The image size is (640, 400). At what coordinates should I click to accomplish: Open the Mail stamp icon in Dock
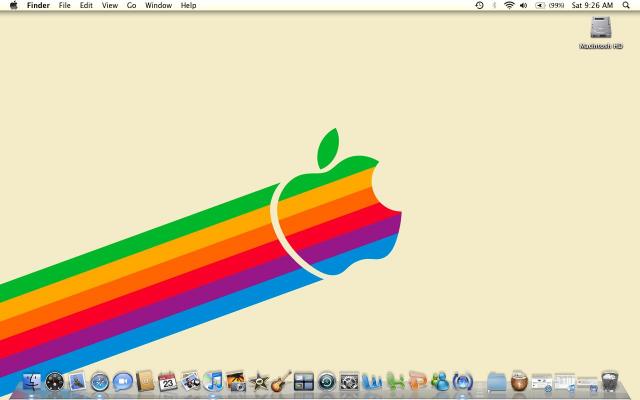(x=77, y=382)
